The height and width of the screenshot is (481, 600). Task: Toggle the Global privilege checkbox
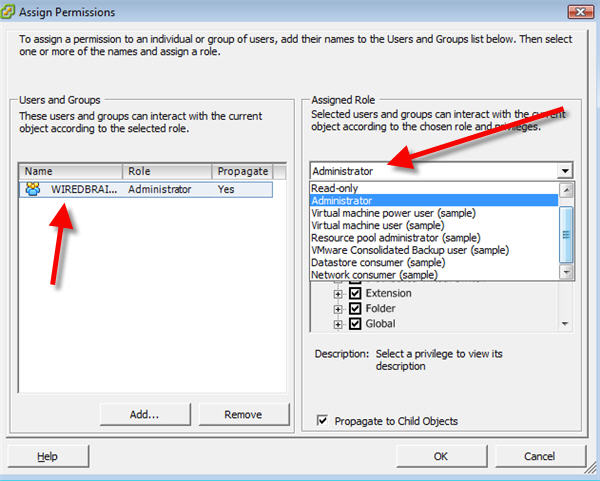click(x=355, y=324)
